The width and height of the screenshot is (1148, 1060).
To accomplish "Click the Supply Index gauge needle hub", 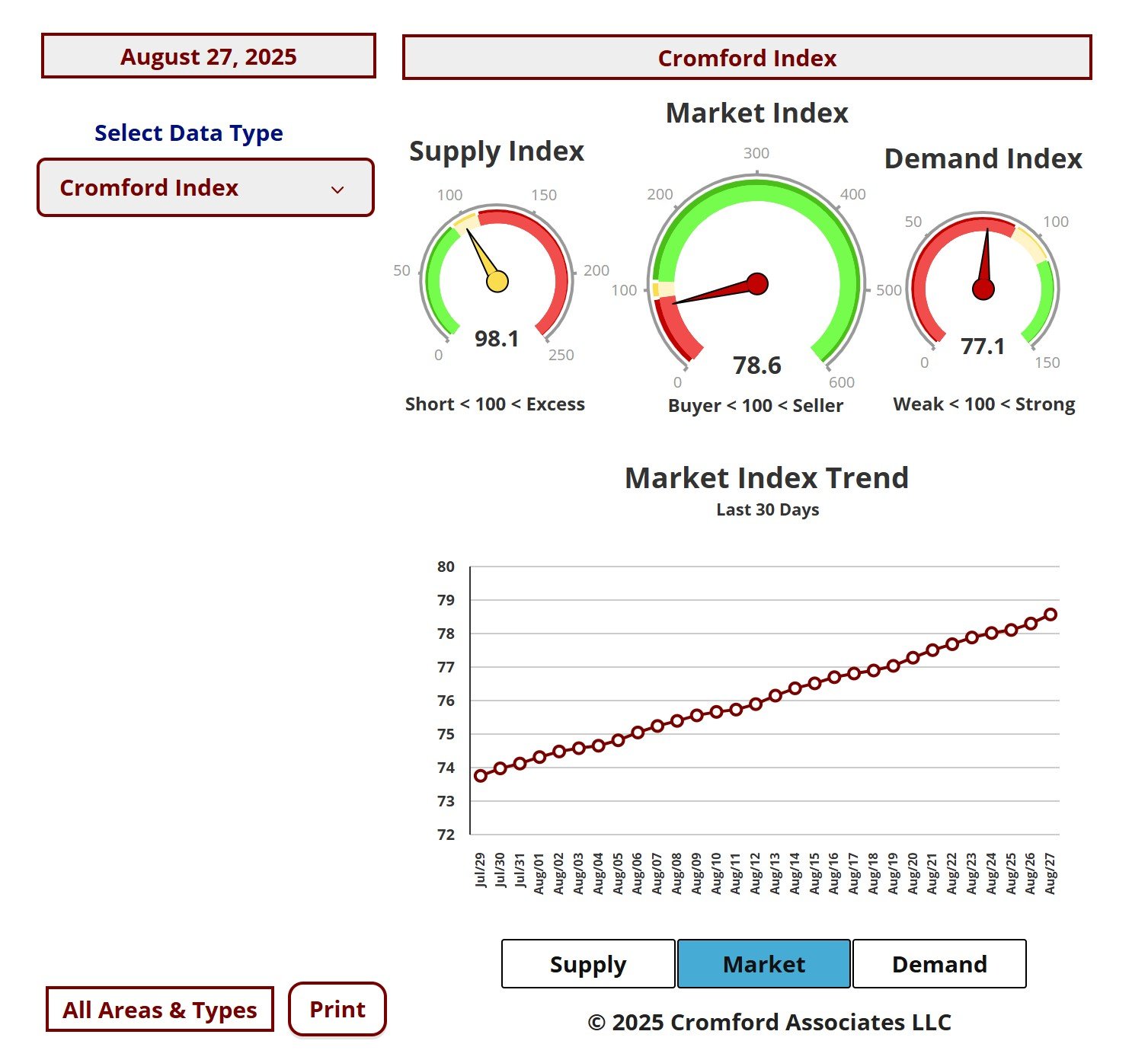I will [x=497, y=281].
